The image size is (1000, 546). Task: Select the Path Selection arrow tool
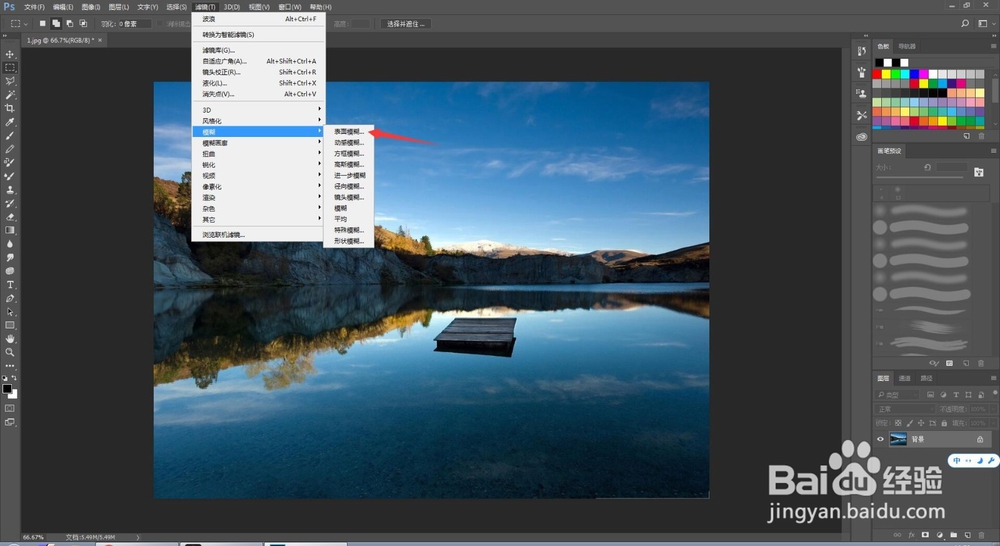coord(10,312)
